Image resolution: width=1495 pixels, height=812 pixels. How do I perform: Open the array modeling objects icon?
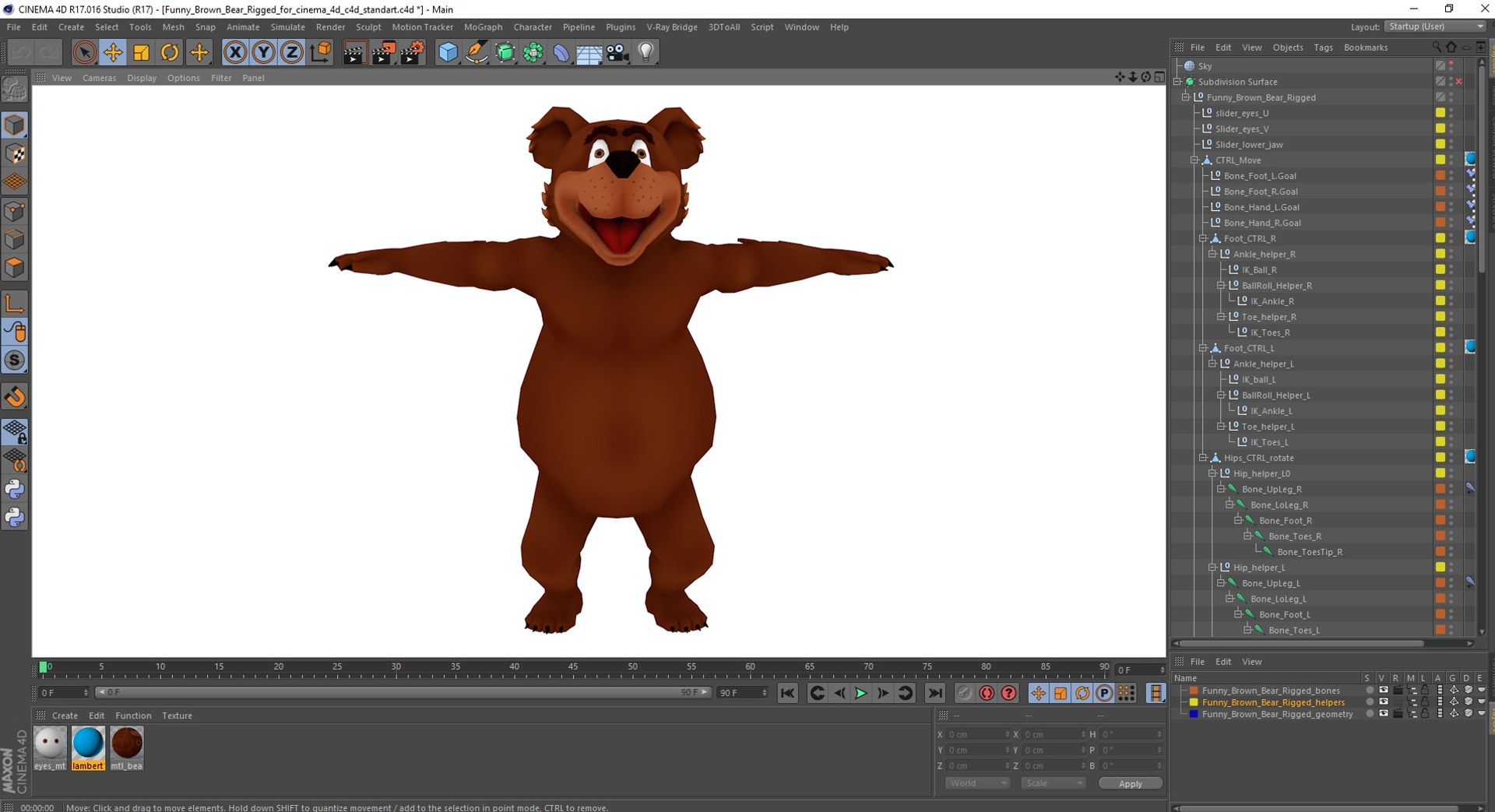pyautogui.click(x=533, y=53)
